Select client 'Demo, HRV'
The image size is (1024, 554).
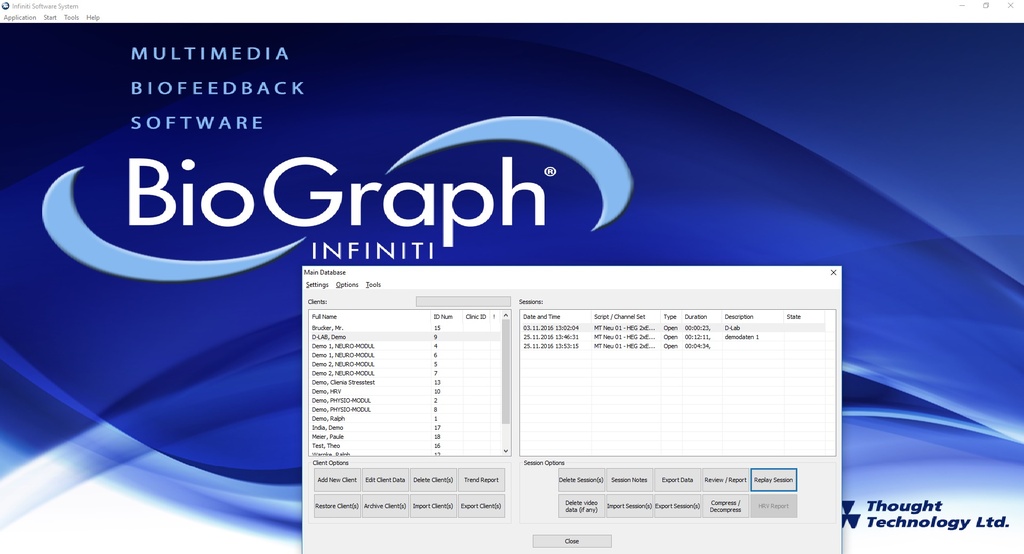(405, 392)
